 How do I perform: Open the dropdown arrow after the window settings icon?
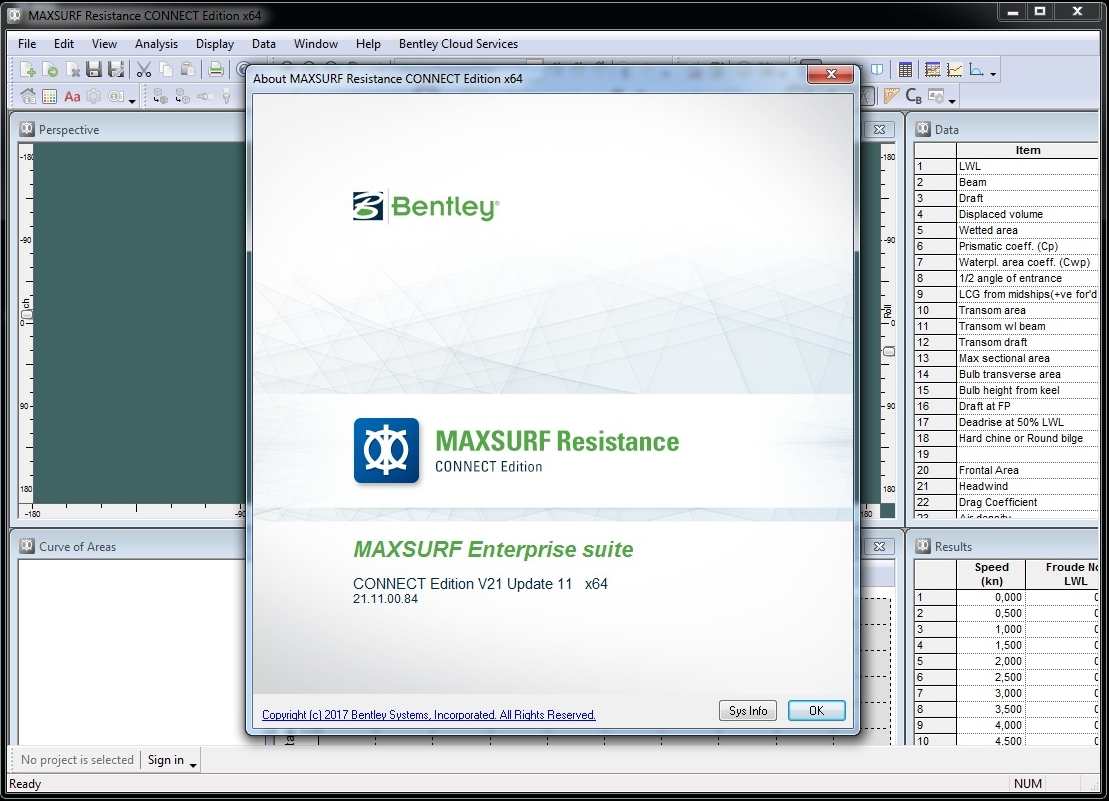pyautogui.click(x=952, y=100)
